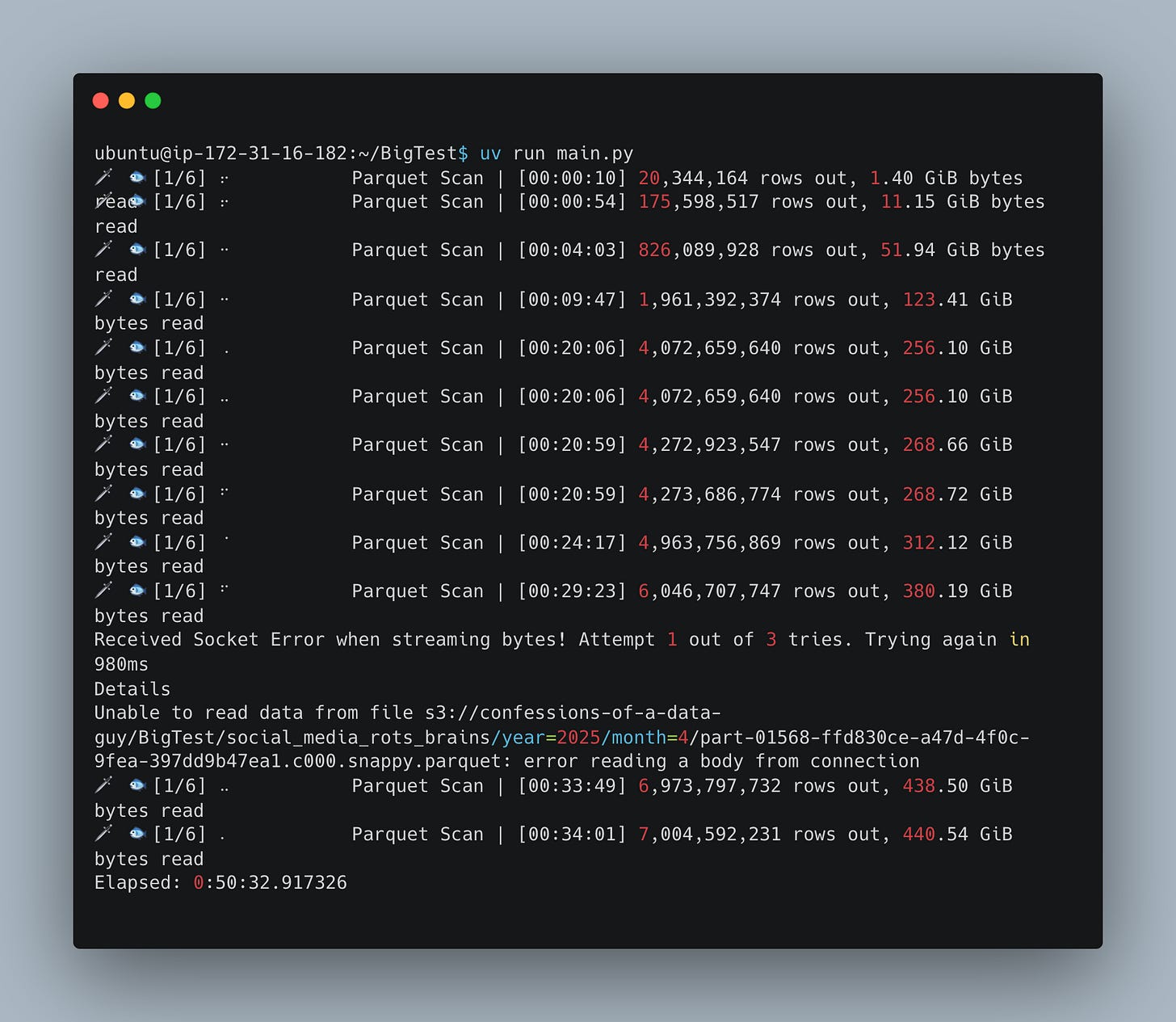
Task: Click the '268.66 GiB' value
Action: coord(958,445)
